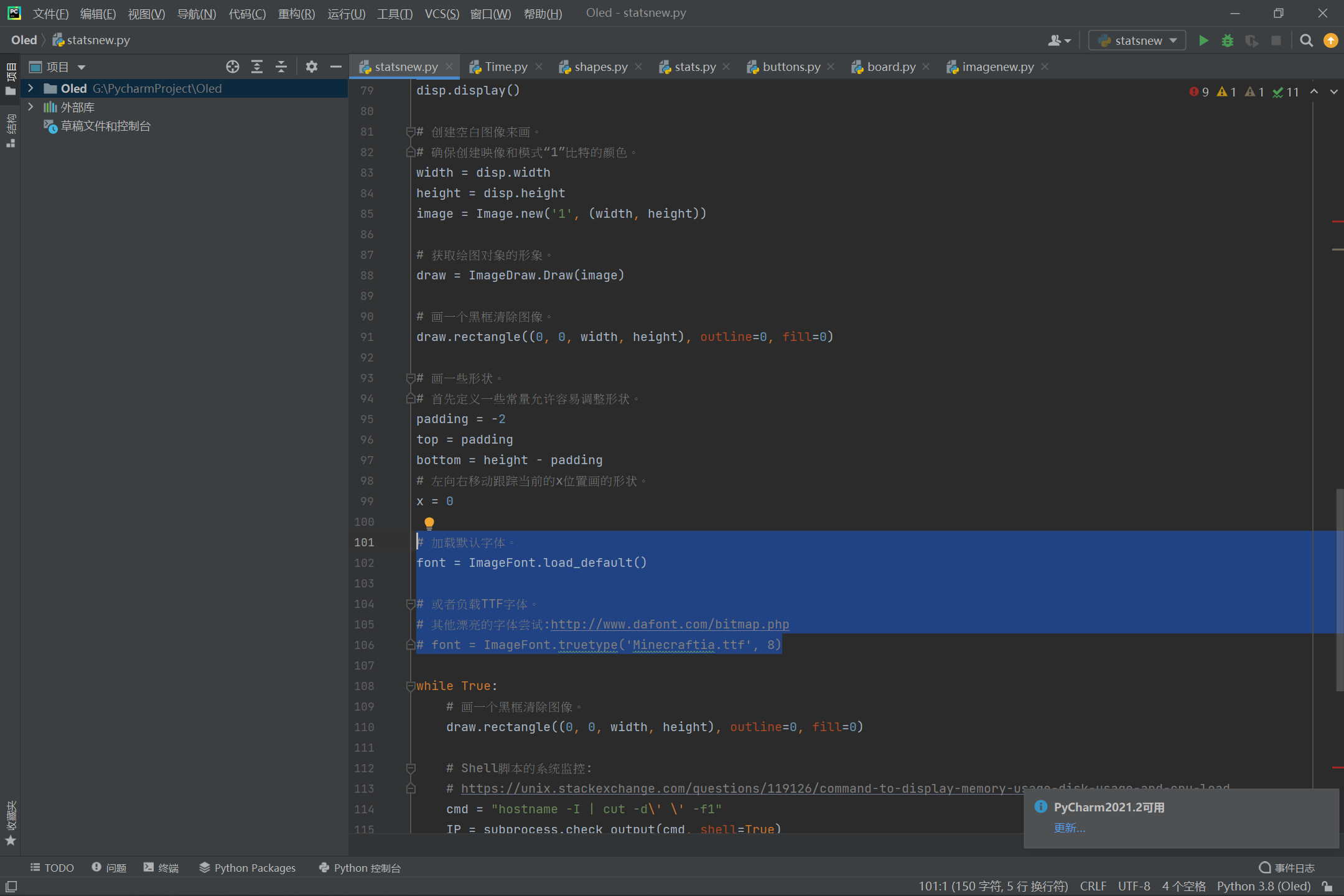Click the yellow intention lightbulb icon
The height and width of the screenshot is (896, 1344).
click(429, 523)
